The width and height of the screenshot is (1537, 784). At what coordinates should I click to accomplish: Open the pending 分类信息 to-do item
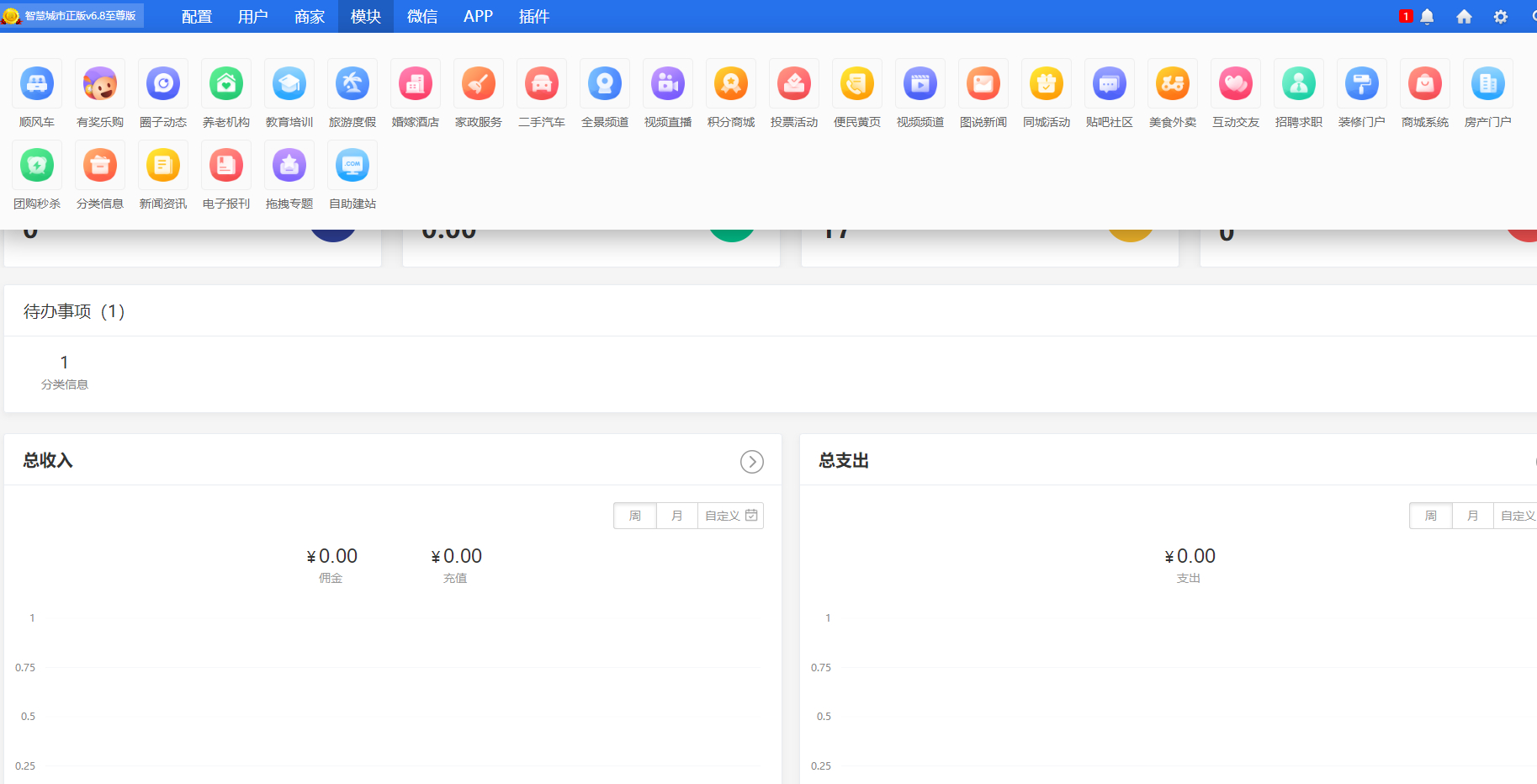point(65,372)
